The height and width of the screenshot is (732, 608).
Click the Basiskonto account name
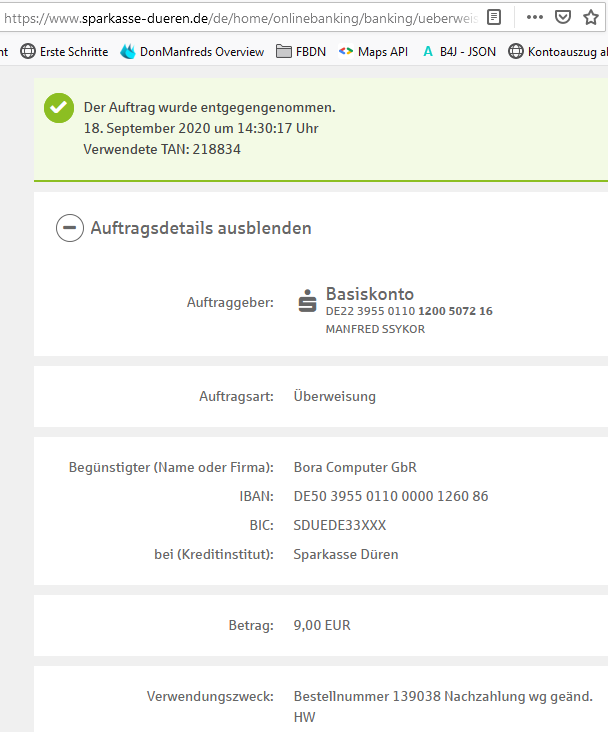(x=369, y=294)
